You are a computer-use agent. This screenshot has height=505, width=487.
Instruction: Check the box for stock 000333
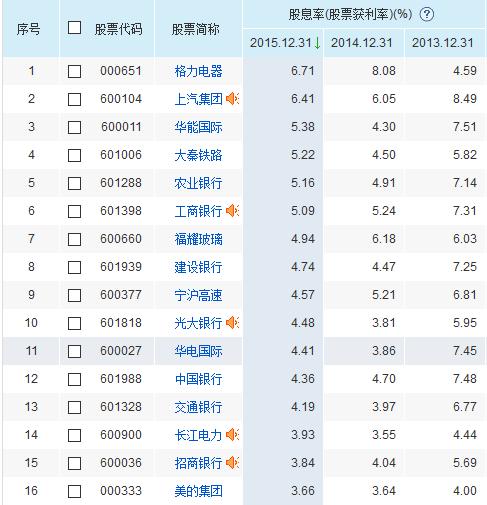click(x=74, y=491)
